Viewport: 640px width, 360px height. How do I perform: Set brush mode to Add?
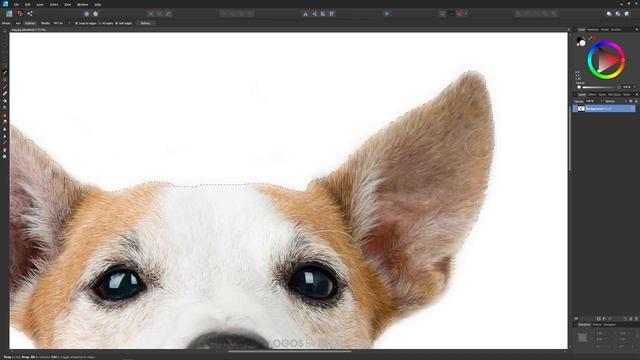18,23
